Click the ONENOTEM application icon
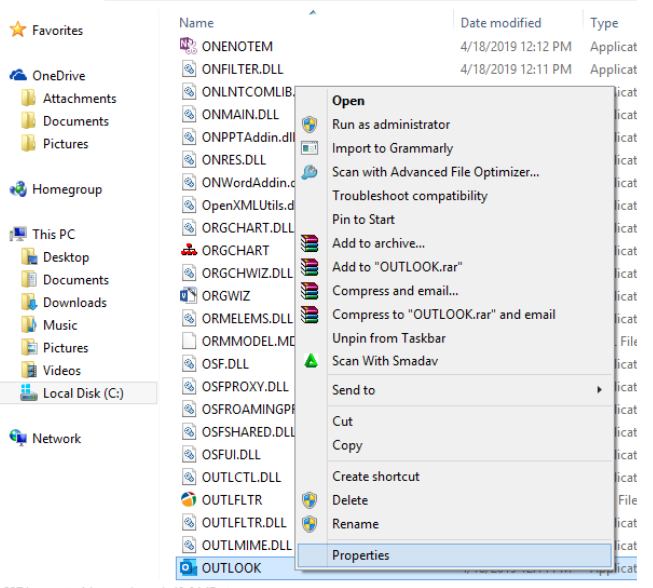The height and width of the screenshot is (588, 653). coord(189,46)
